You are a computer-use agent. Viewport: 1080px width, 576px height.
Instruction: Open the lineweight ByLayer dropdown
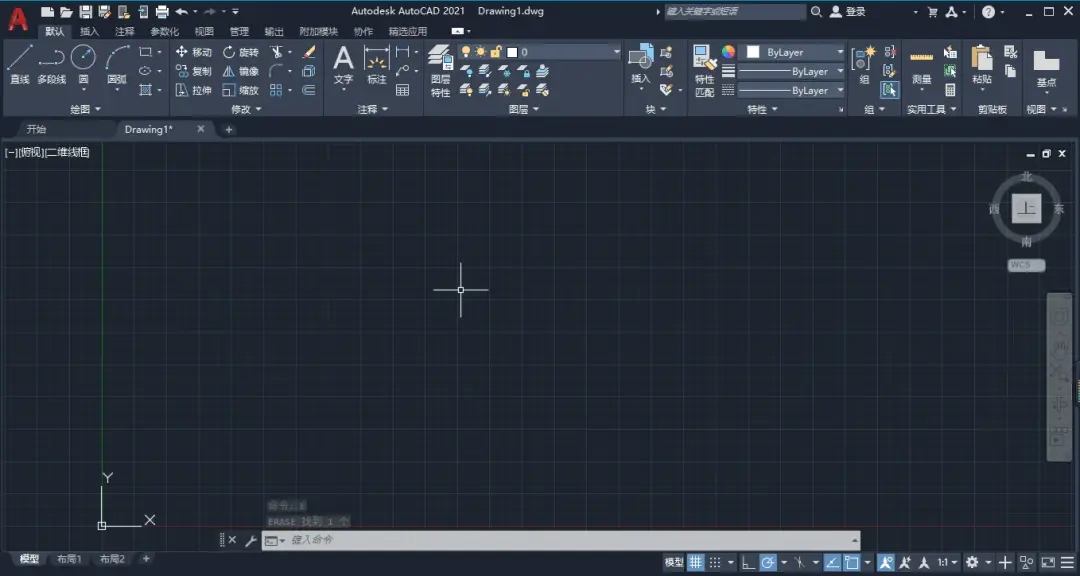[x=791, y=71]
